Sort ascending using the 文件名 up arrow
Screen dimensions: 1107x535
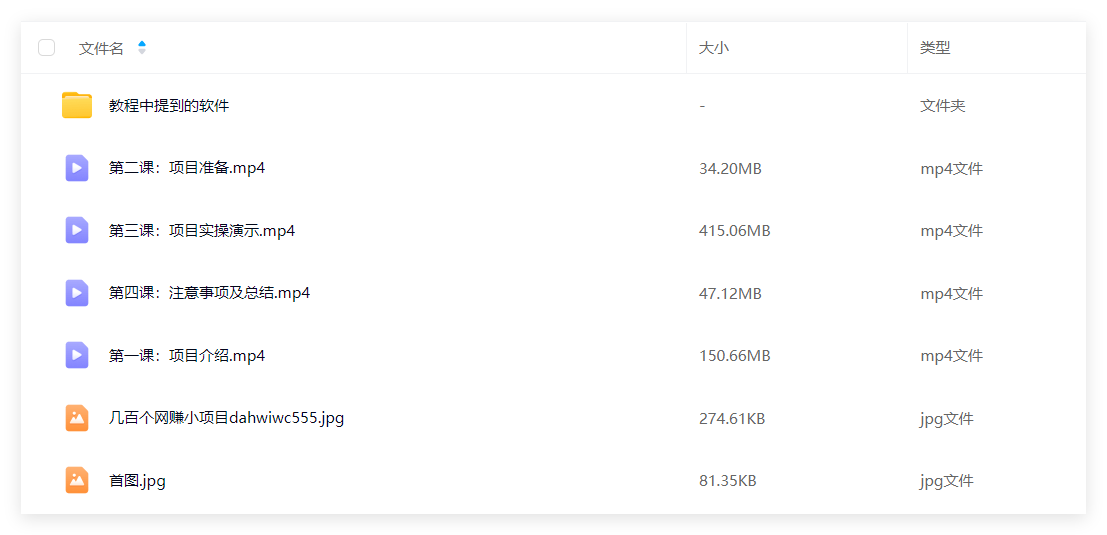point(142,44)
